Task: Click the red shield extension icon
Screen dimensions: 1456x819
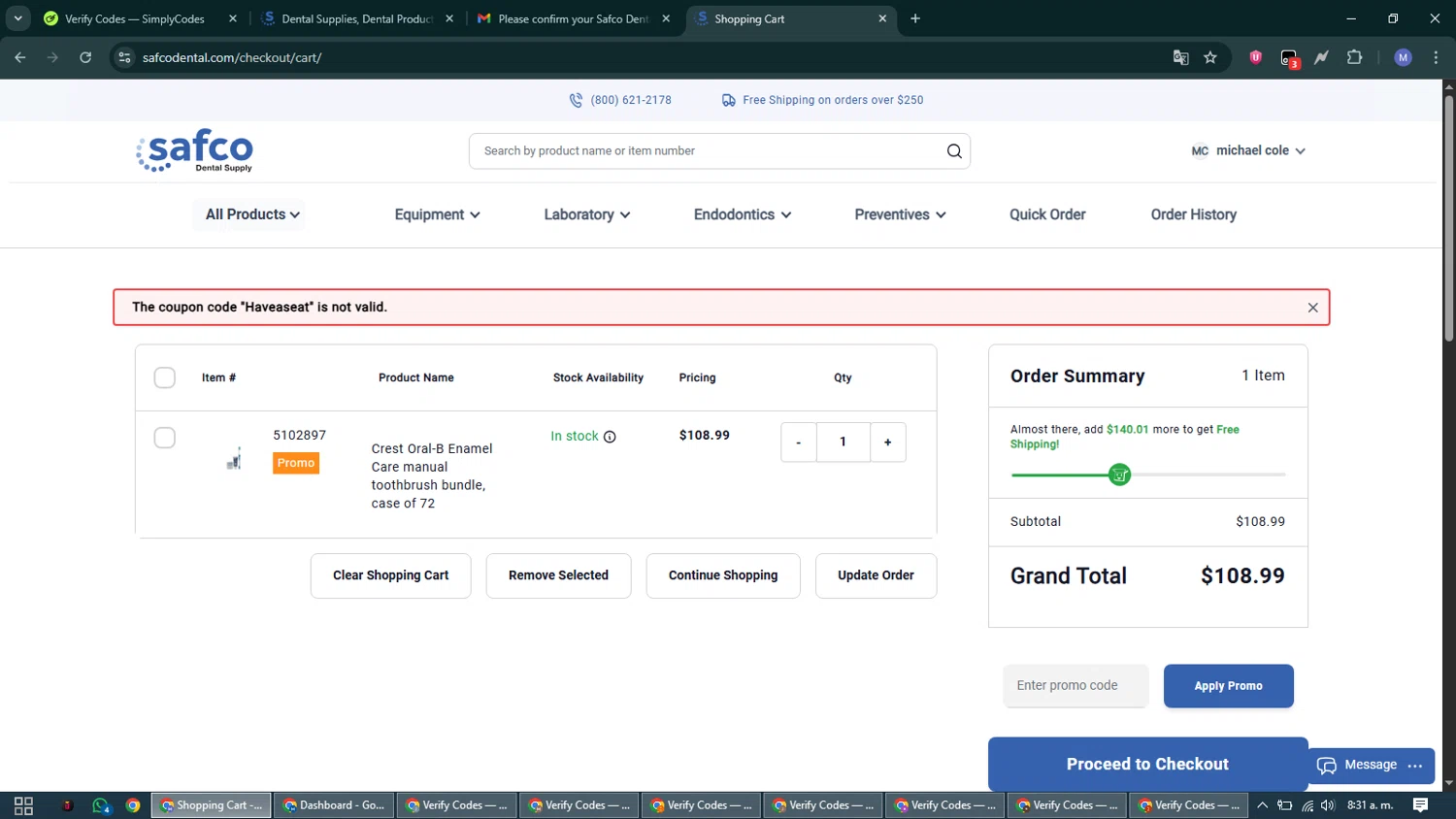Action: [1255, 57]
